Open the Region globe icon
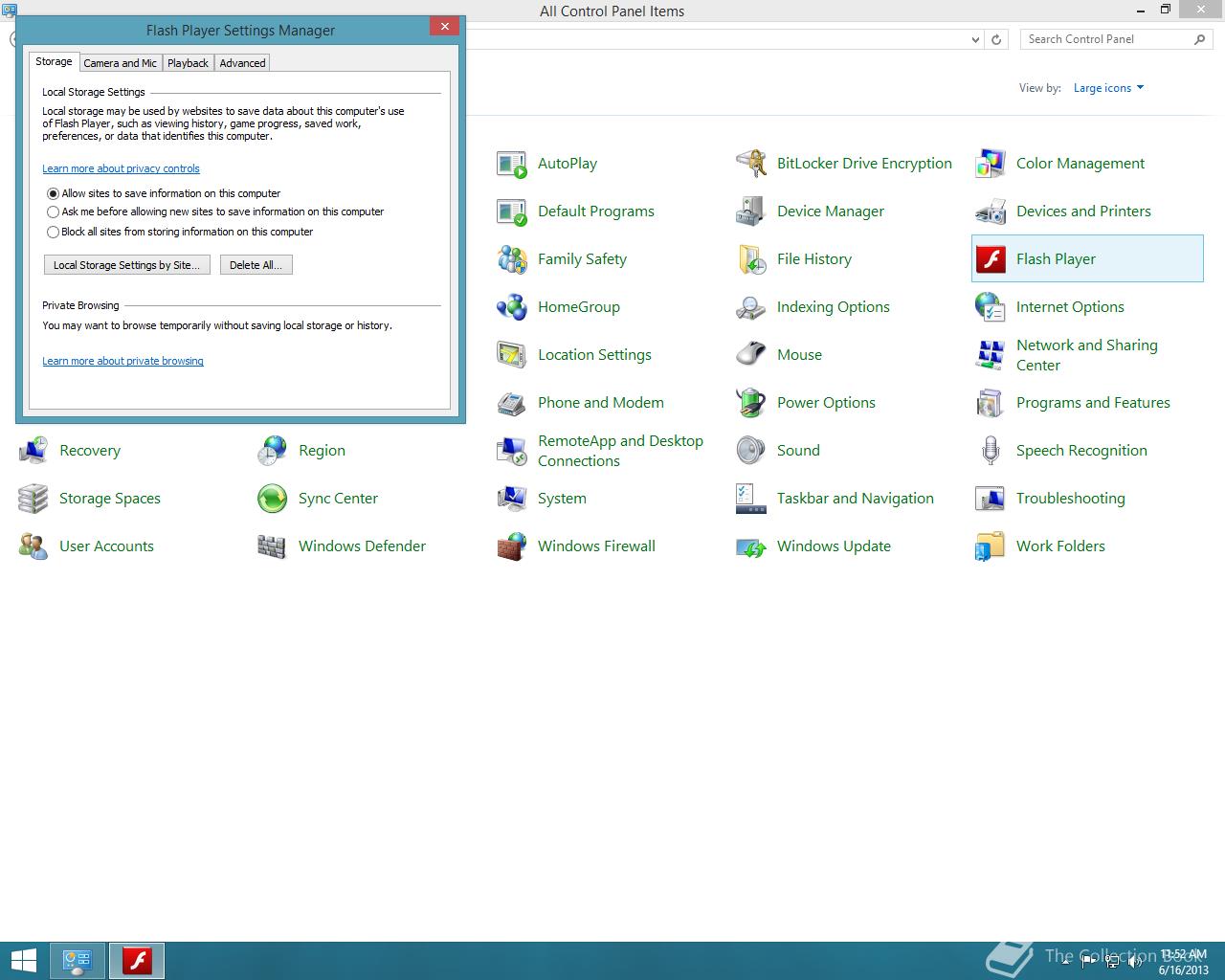Screen dimensions: 1225x980 [x=273, y=451]
